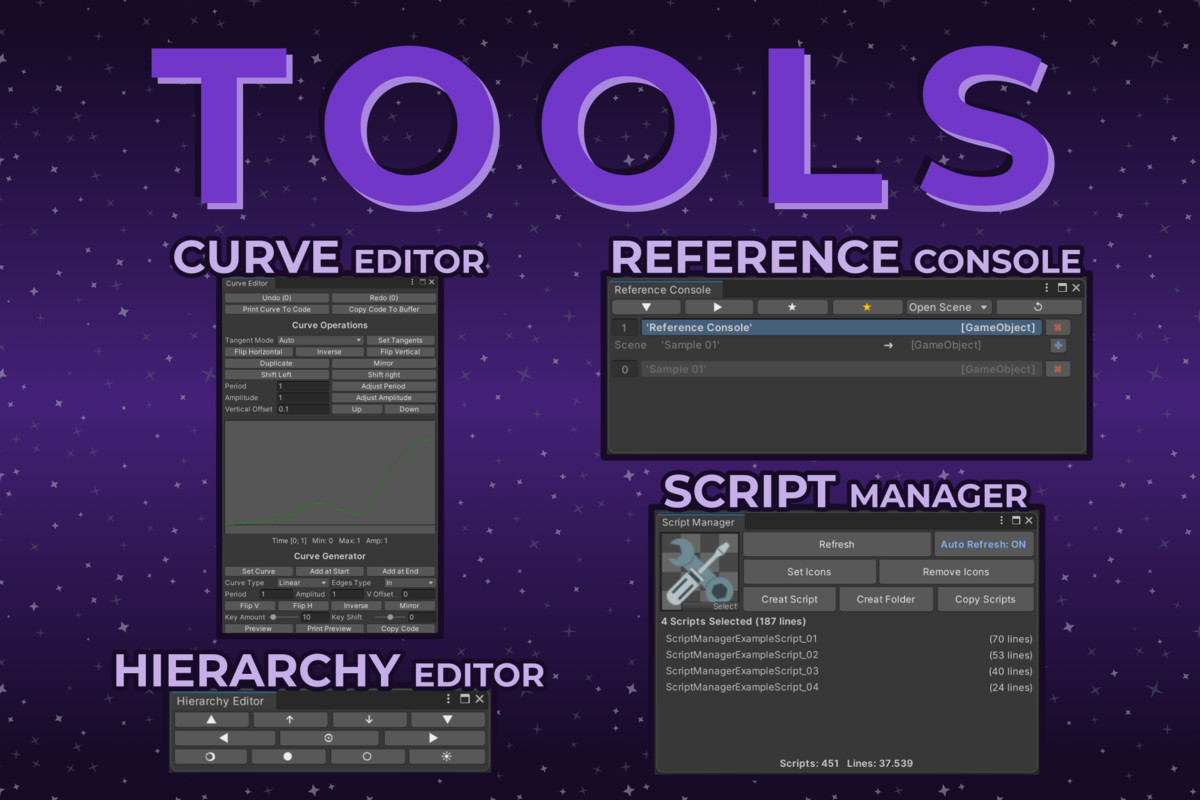Click the thin down arrow in Hierarchy Editor

[x=369, y=719]
